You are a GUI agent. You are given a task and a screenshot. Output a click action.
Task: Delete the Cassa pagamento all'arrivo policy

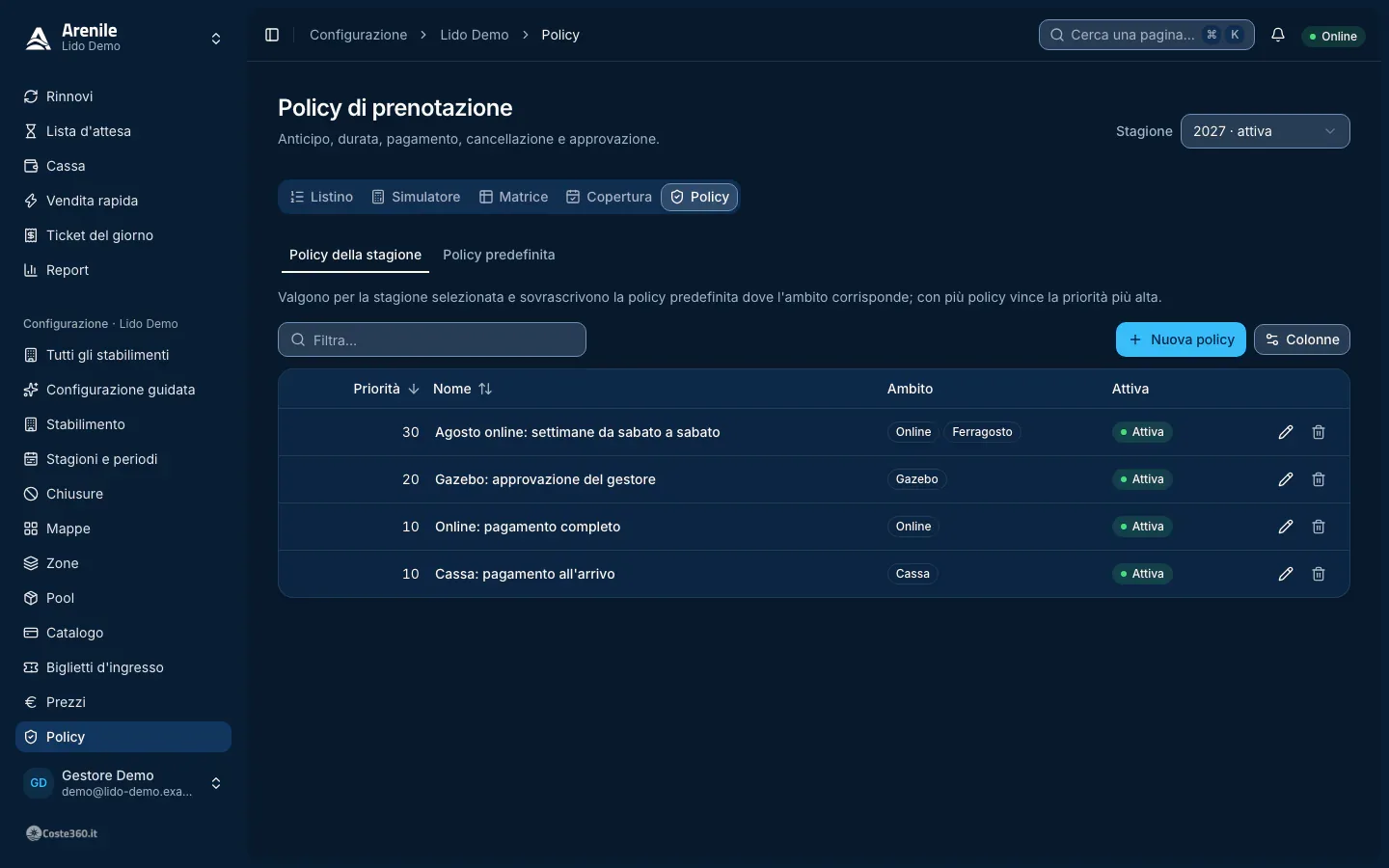pos(1319,574)
